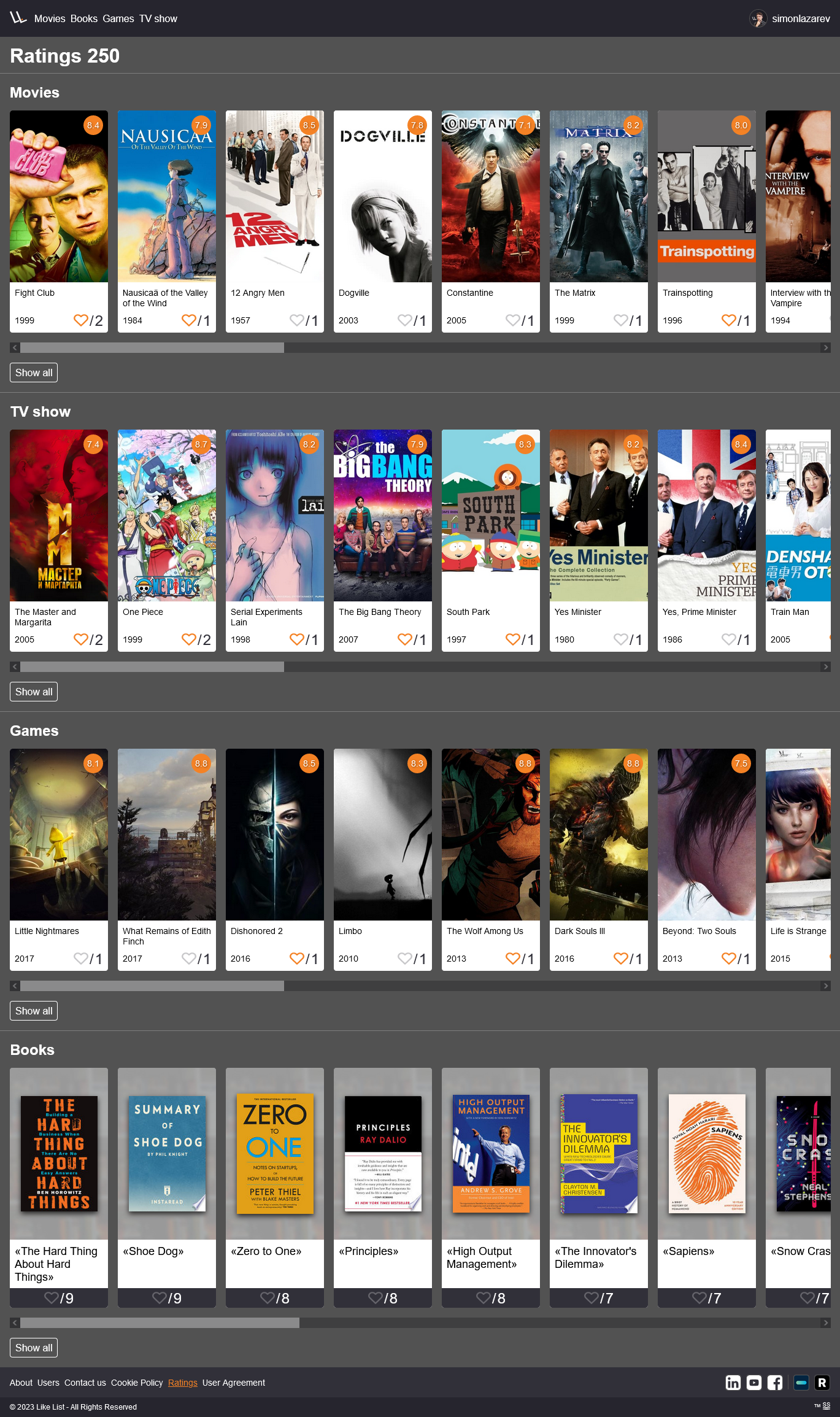Click Beyond: Two Souls heart icon

[728, 958]
